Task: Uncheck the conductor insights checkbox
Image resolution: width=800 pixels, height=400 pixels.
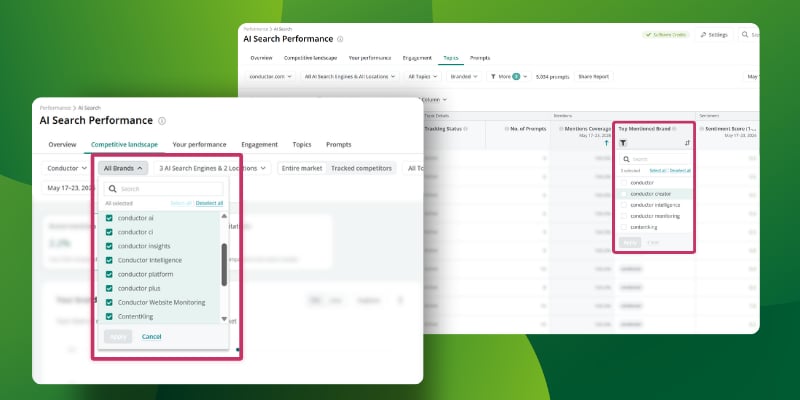Action: 109,246
